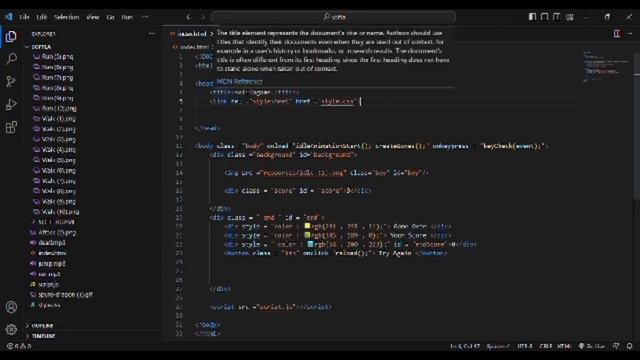Open Walk (10).png in explorer
This screenshot has height=360, width=640.
[x=60, y=212]
